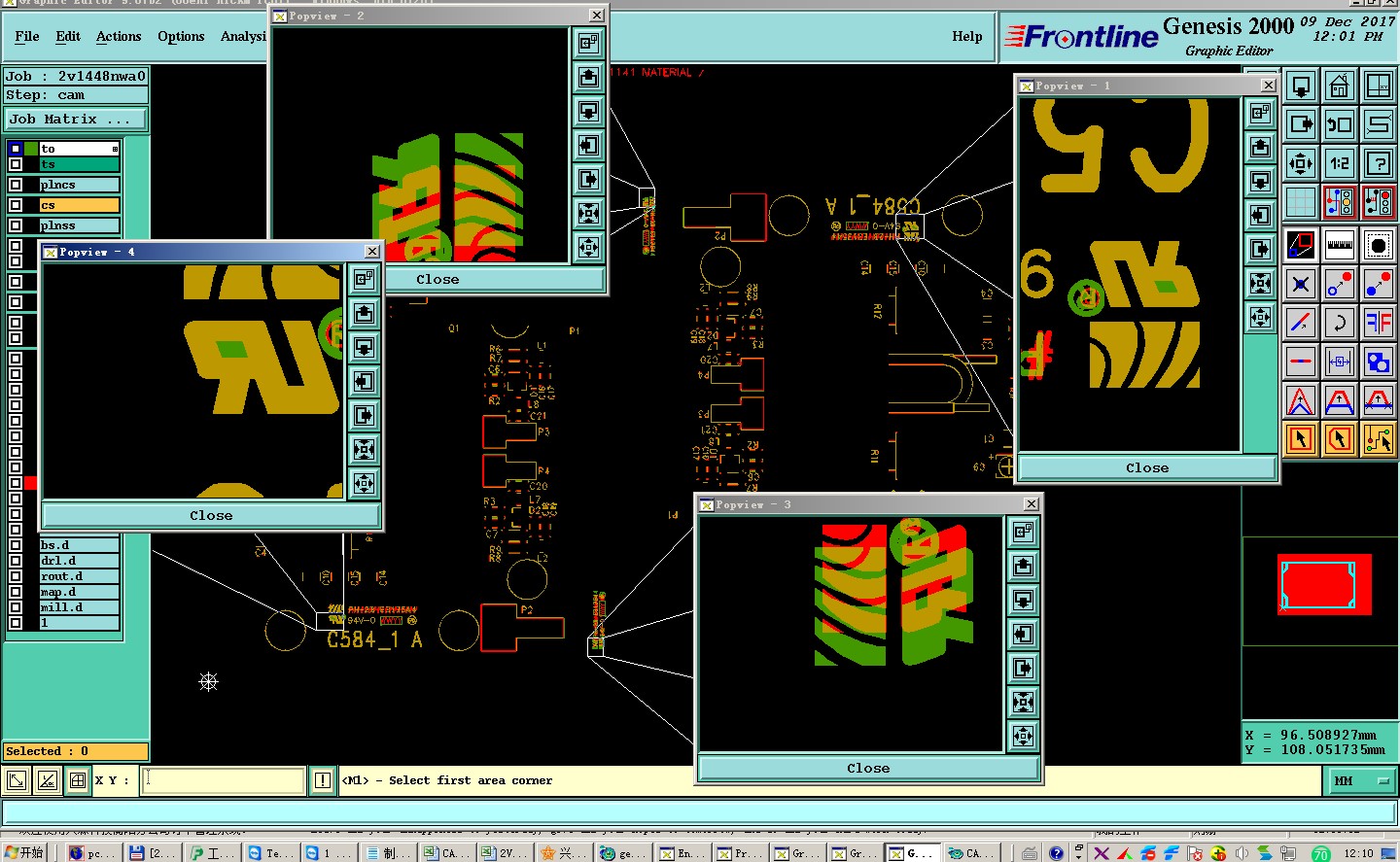Click pan-right icon in Popview 4 sidebar
1400x862 pixels.
(364, 415)
